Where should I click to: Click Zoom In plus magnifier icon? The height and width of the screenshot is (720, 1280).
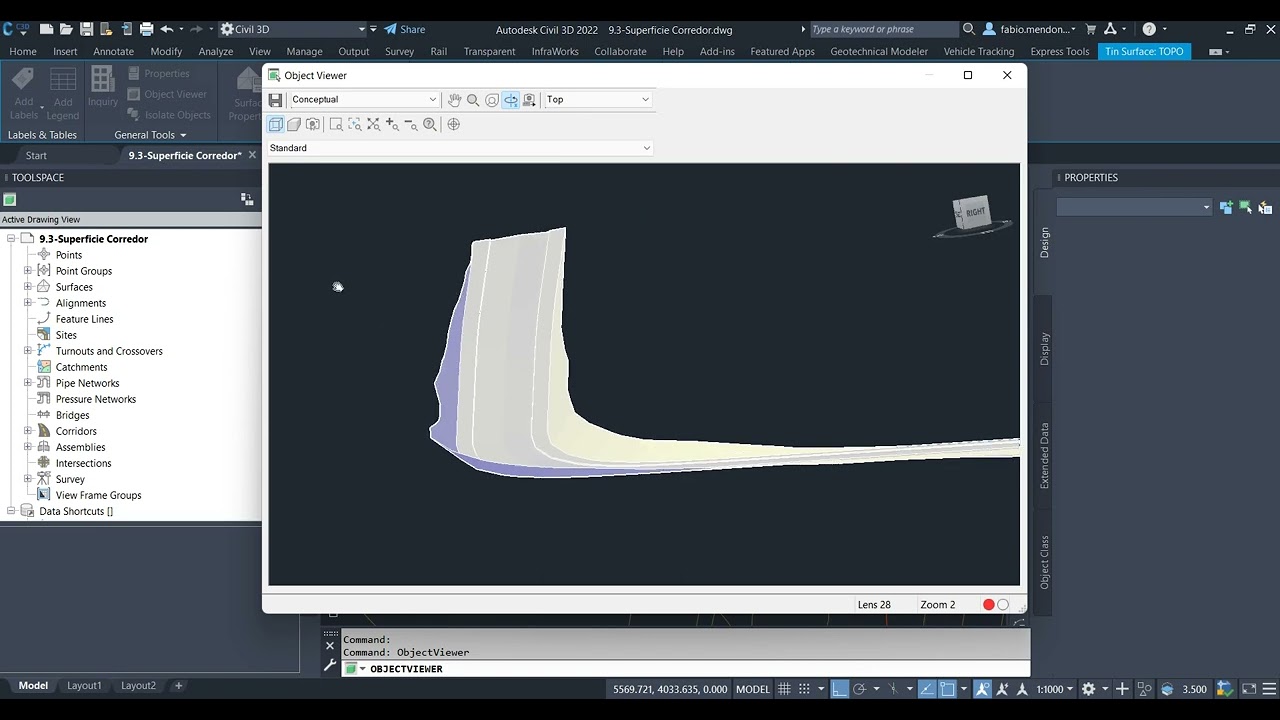click(392, 124)
